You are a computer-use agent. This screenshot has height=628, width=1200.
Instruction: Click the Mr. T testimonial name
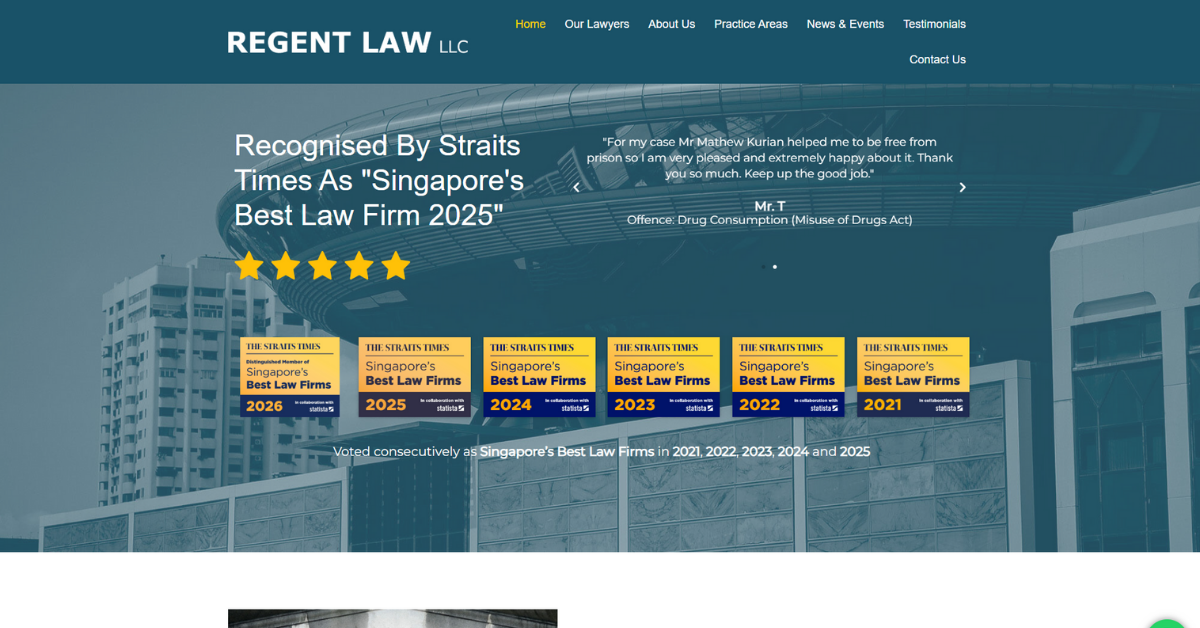[x=770, y=206]
